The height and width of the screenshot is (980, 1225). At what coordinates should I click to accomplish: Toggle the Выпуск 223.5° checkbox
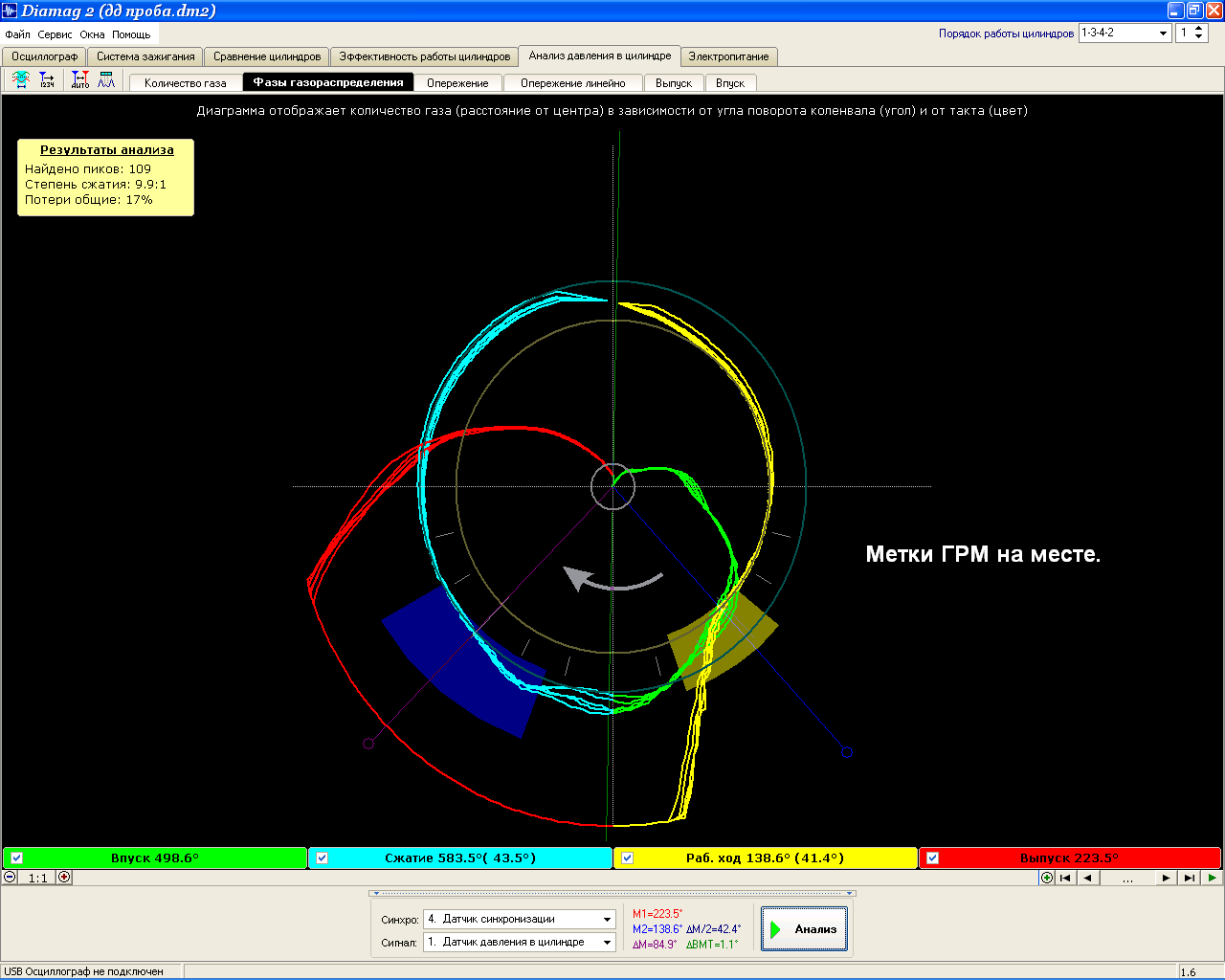click(932, 858)
